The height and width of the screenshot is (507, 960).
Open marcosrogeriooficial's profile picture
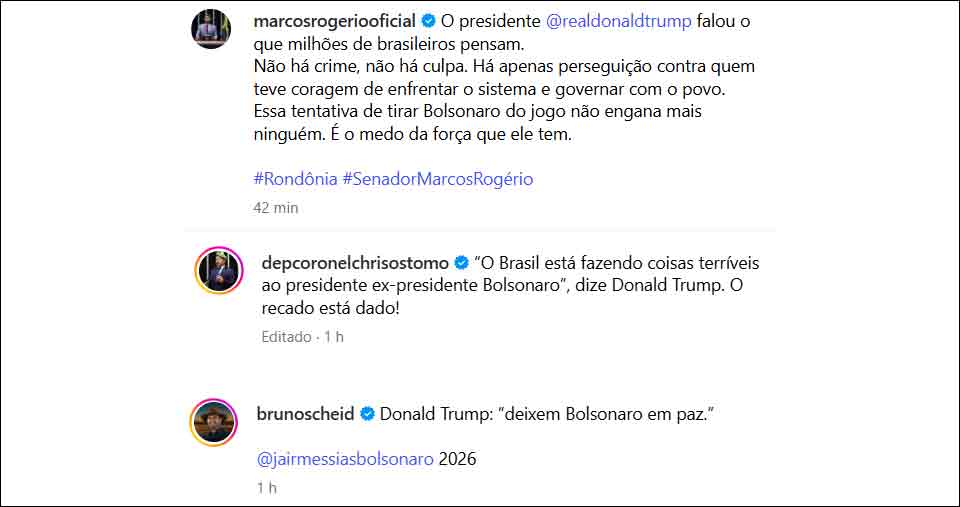(211, 29)
